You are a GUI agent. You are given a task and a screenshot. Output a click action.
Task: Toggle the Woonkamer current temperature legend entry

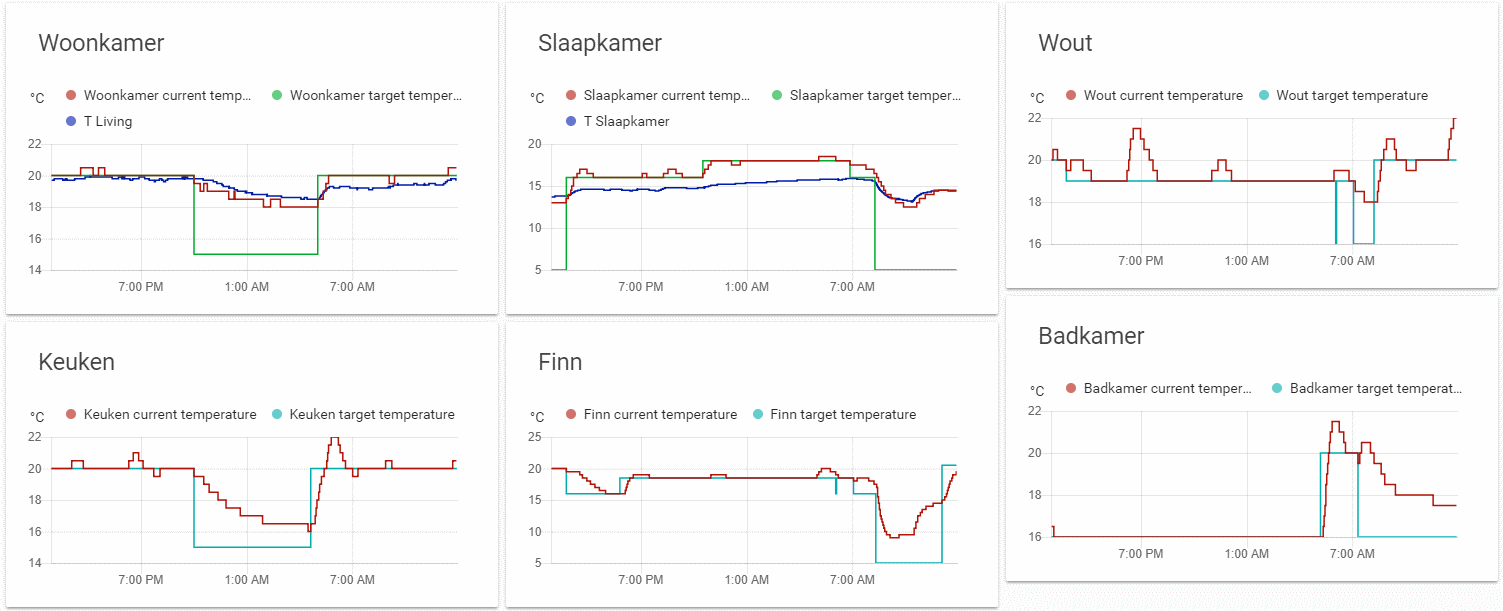[x=166, y=96]
